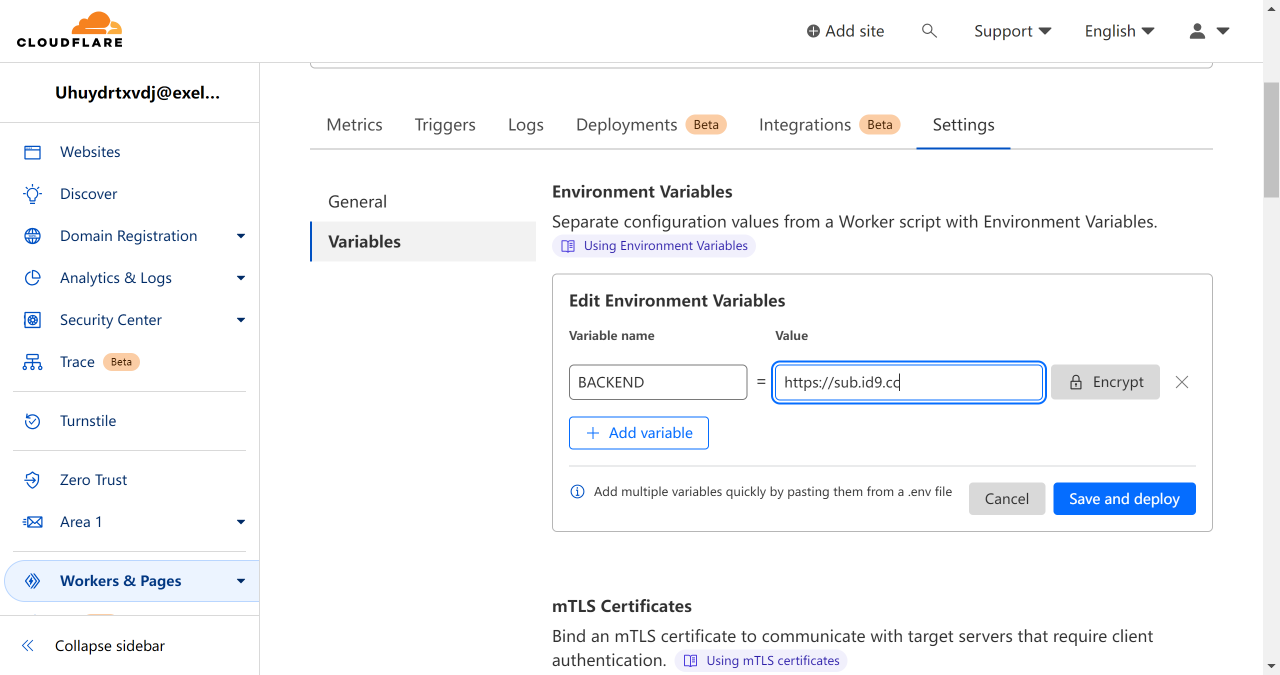Encrypt the BACKEND variable value
1280x675 pixels.
click(1105, 382)
